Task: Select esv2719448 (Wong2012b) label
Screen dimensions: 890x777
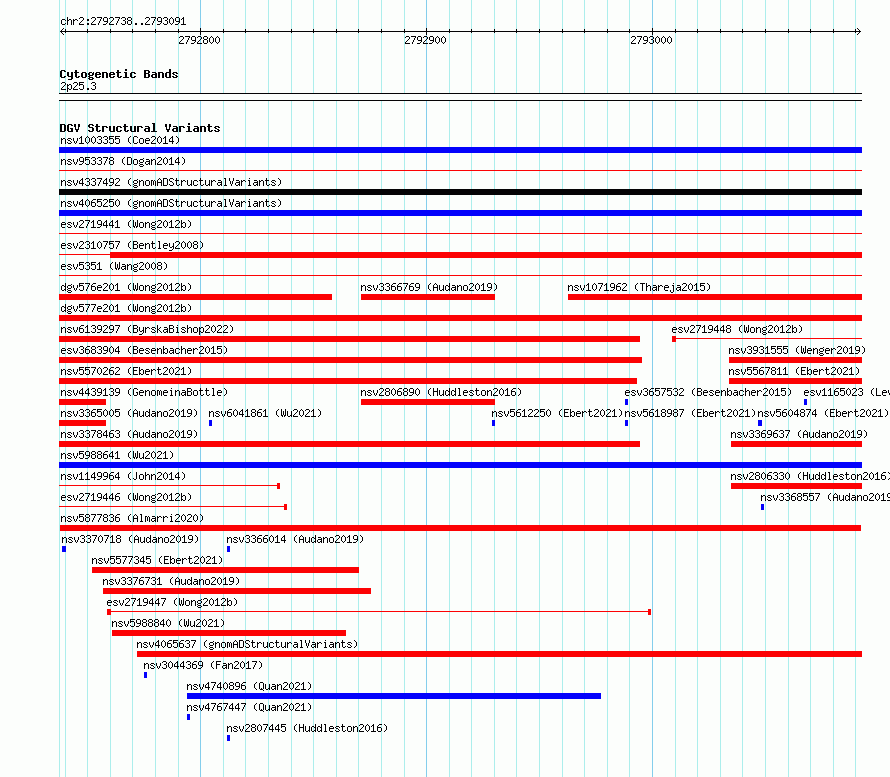Action: tap(737, 329)
